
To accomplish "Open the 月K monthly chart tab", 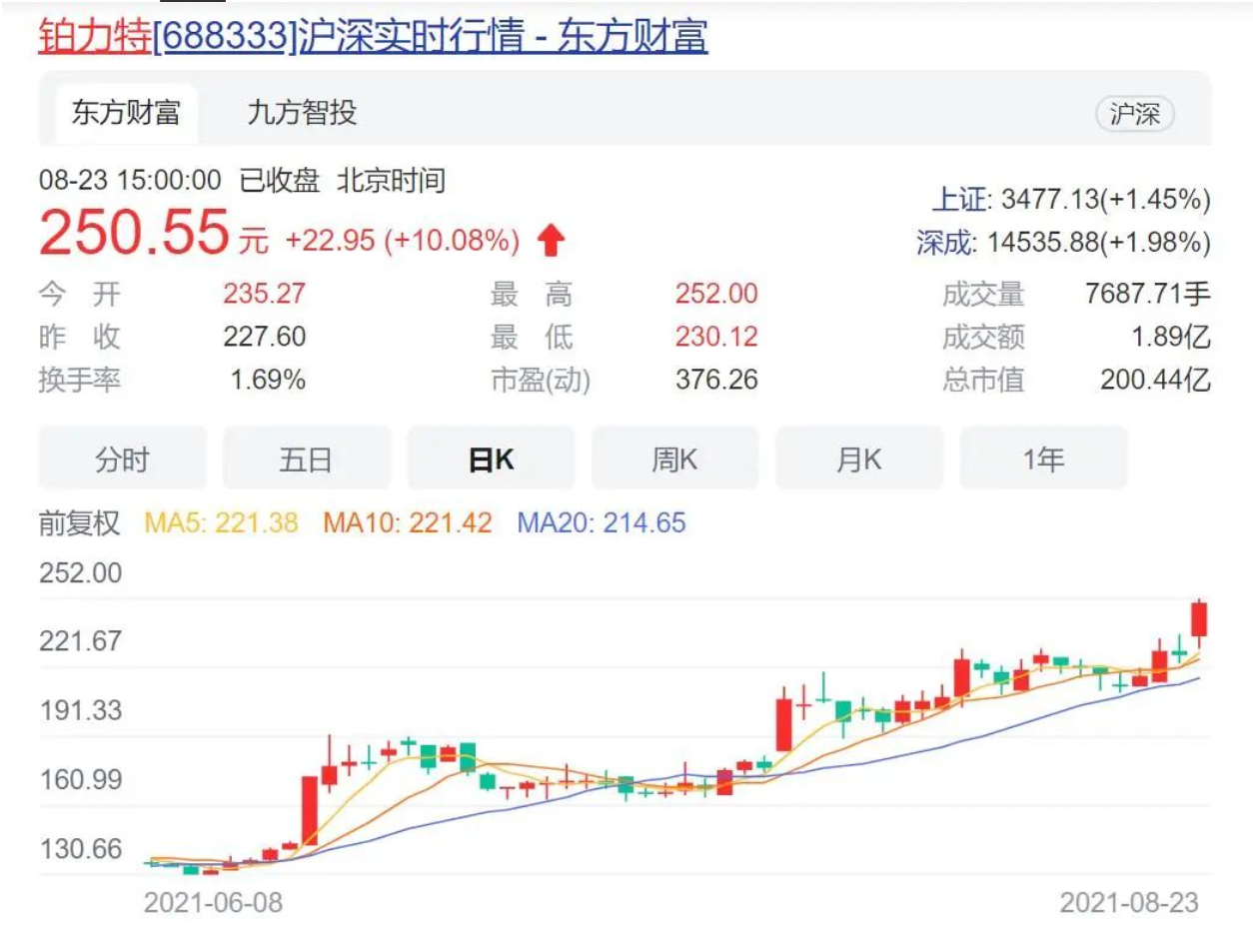I will coord(859,459).
